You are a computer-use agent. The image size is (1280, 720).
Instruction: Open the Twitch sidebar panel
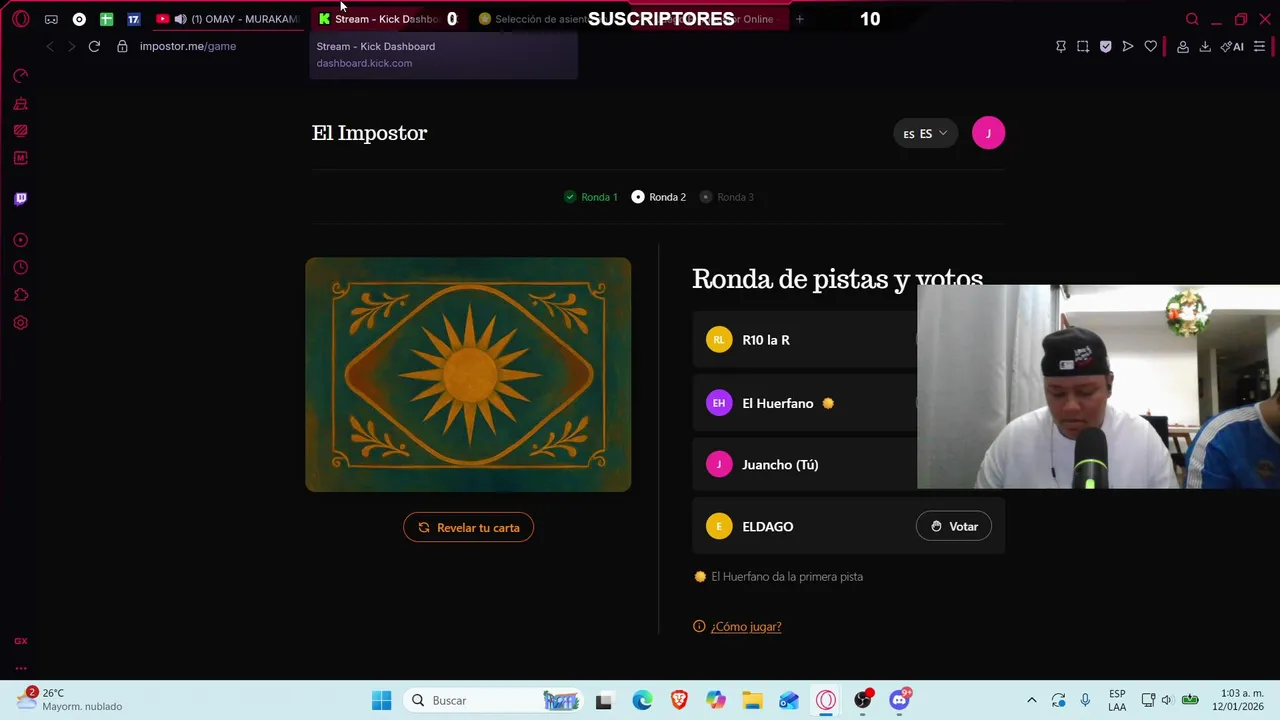click(20, 199)
